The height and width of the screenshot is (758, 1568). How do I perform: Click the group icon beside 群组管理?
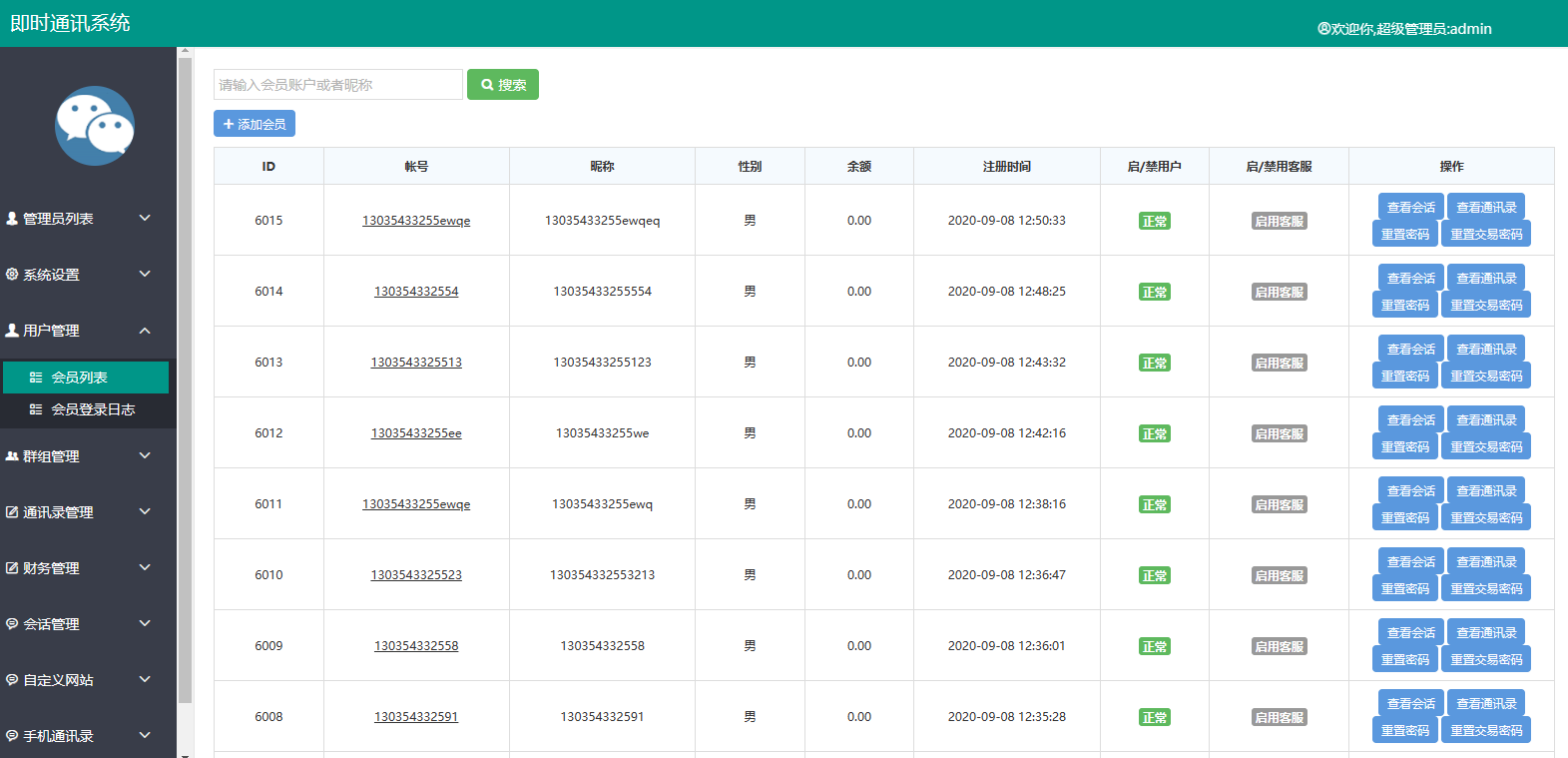click(12, 455)
